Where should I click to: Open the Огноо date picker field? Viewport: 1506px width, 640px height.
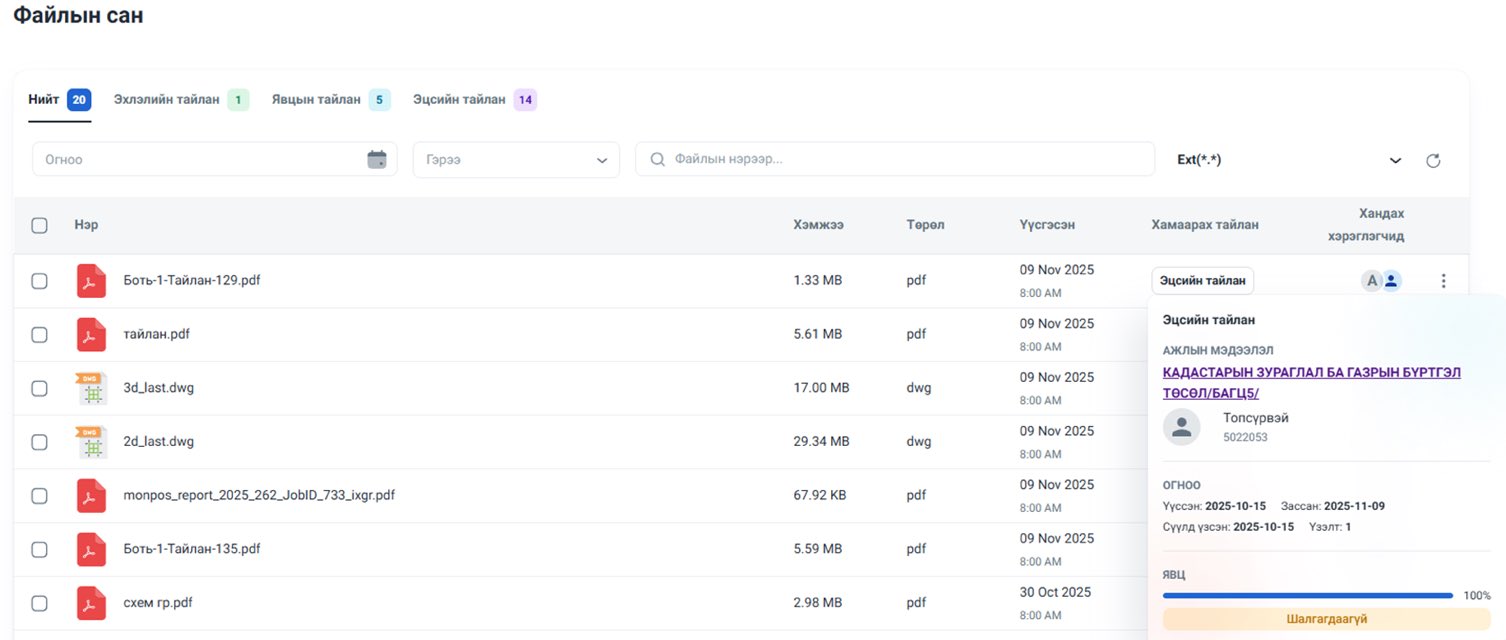[x=200, y=160]
